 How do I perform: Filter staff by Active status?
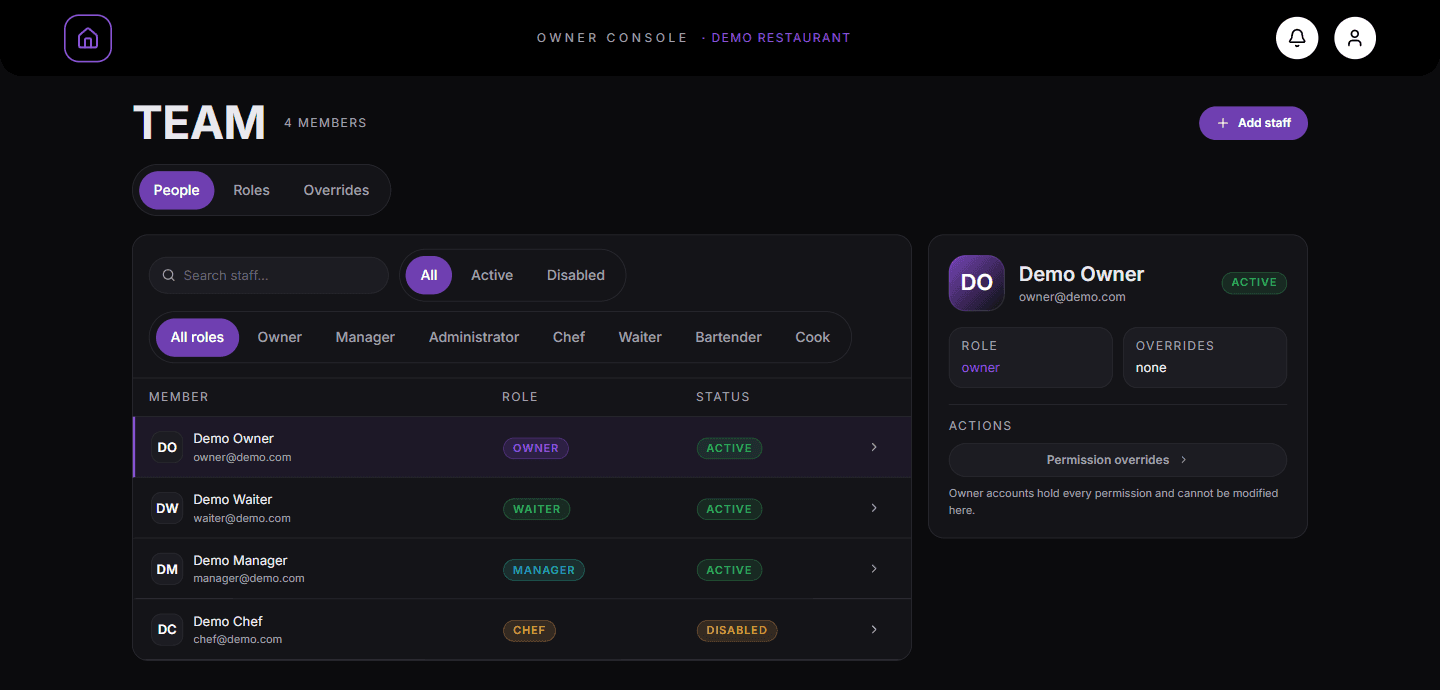[492, 275]
